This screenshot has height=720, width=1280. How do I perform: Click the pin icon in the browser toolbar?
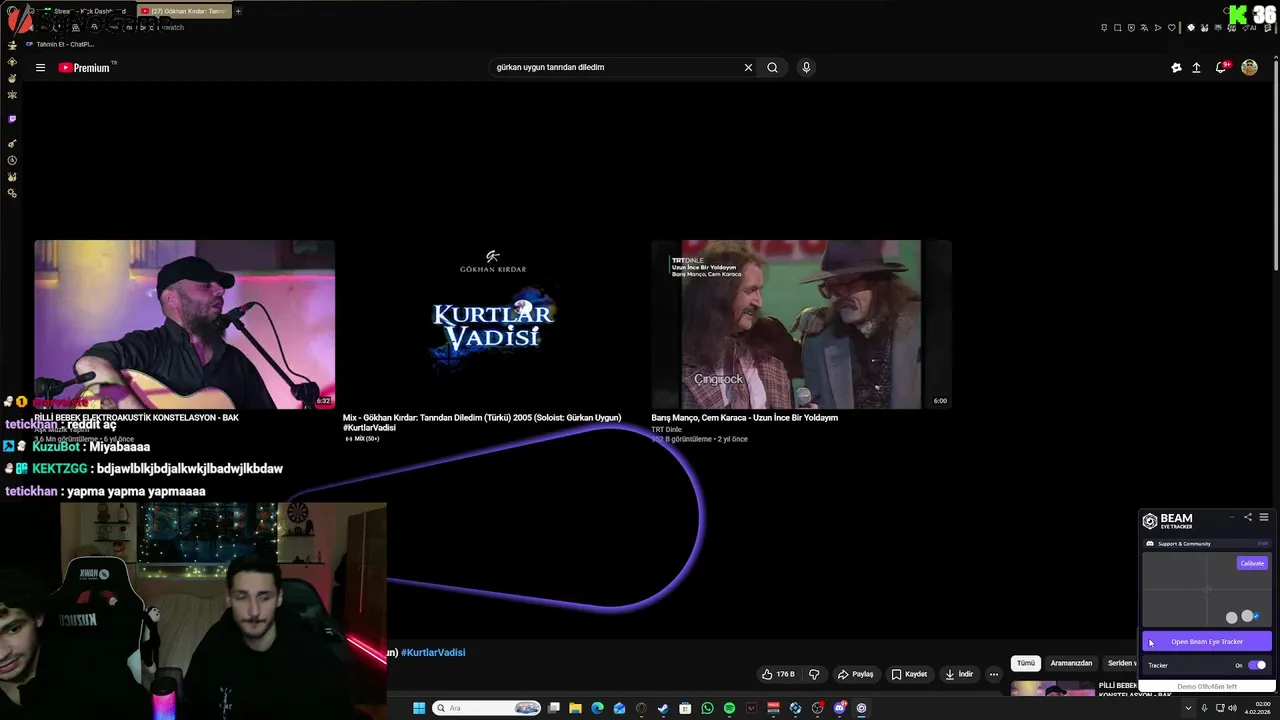point(1104,28)
